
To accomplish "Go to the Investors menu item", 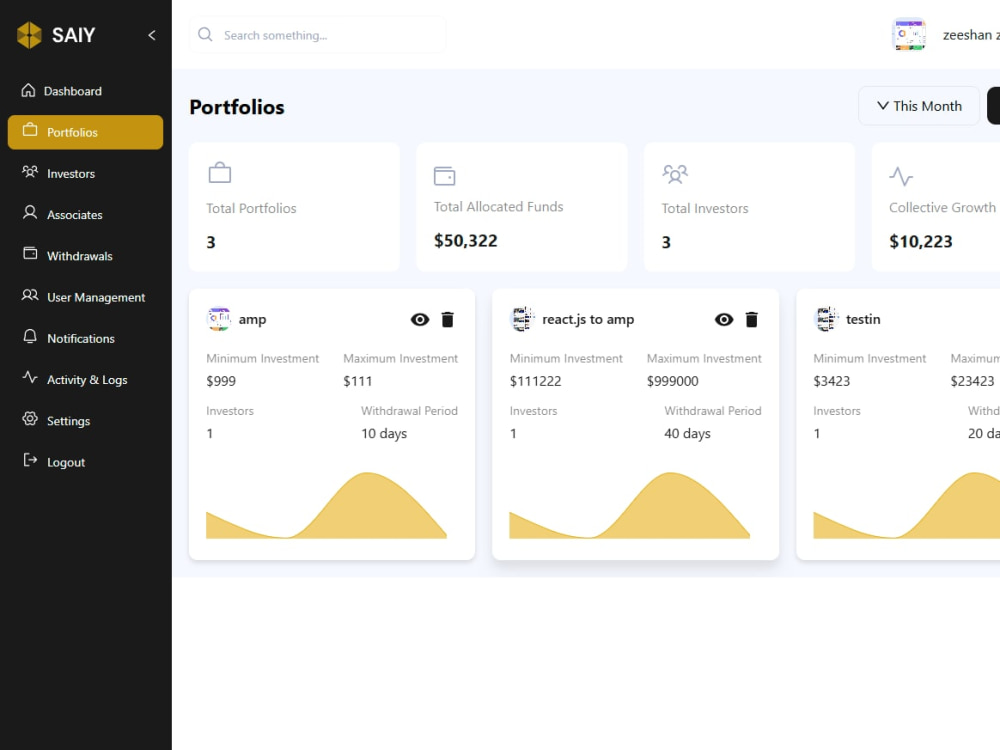I will click(x=85, y=173).
